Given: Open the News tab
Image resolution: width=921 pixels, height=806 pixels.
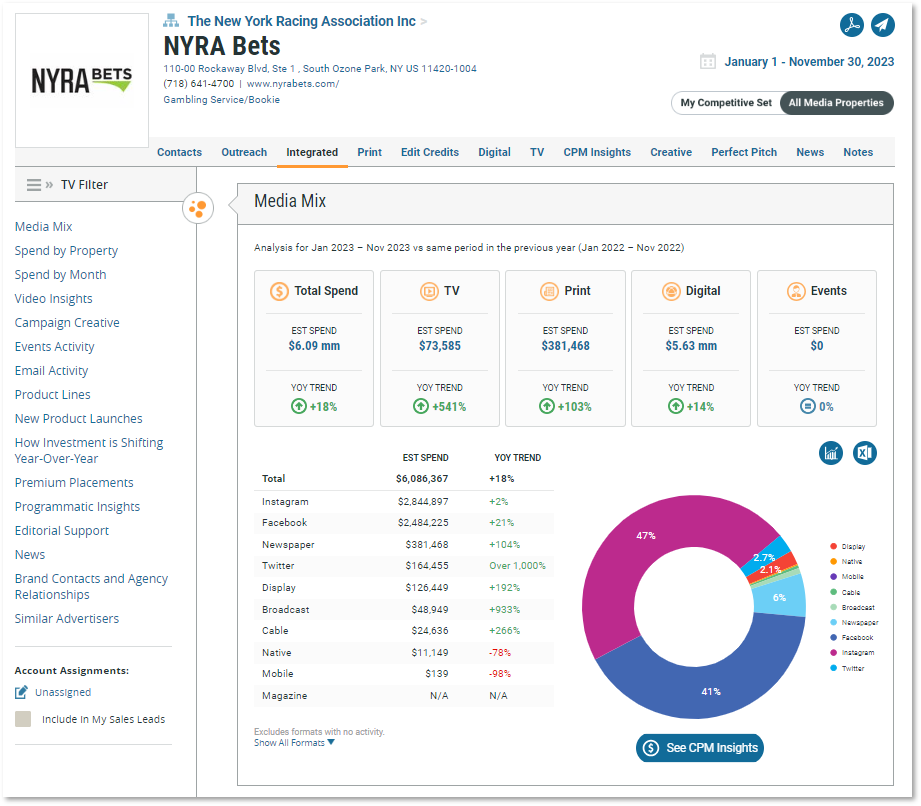Looking at the screenshot, I should (x=810, y=152).
